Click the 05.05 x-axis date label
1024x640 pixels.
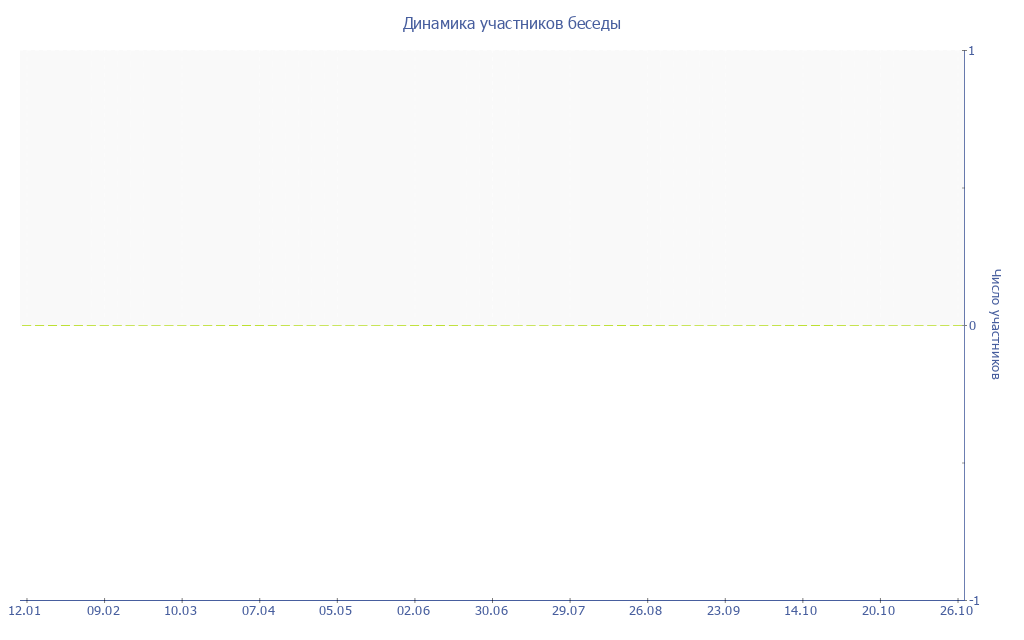coord(336,611)
